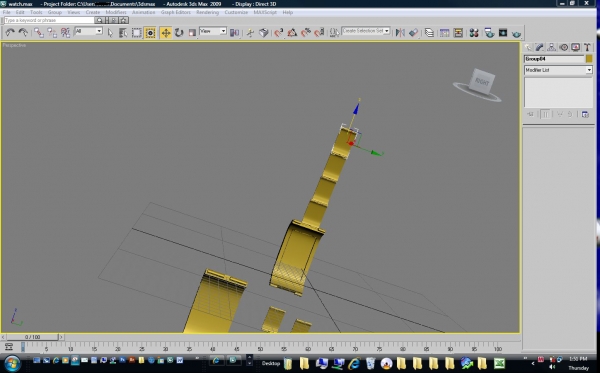Switch to the Utilities hammer tab
Viewport: 600px width, 373px height.
coord(587,47)
